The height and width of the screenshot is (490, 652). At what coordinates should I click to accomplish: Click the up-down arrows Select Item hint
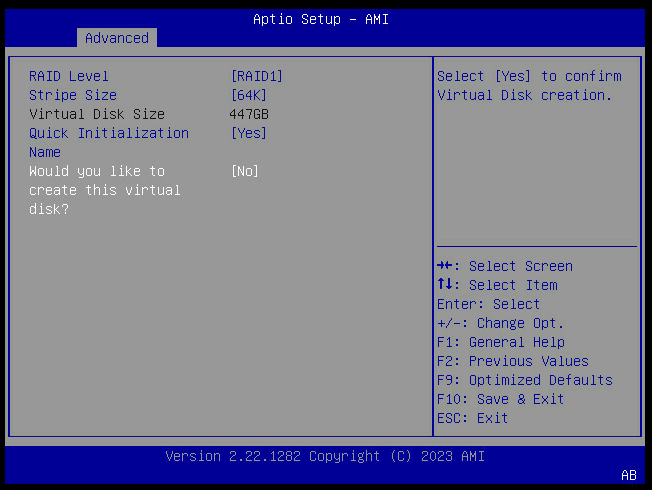(497, 285)
